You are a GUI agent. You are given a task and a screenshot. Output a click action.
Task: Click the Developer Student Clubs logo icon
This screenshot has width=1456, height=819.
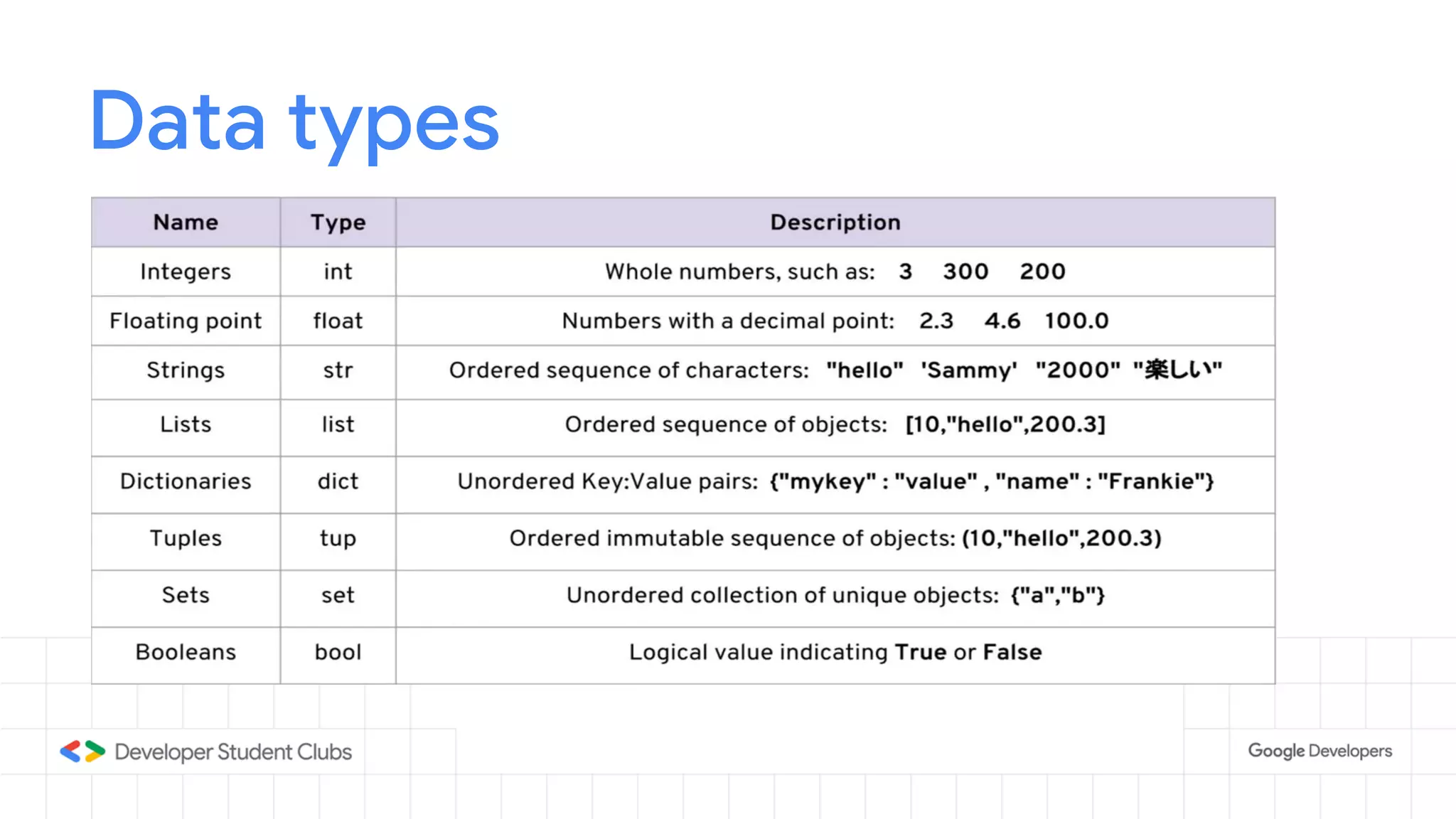[82, 751]
